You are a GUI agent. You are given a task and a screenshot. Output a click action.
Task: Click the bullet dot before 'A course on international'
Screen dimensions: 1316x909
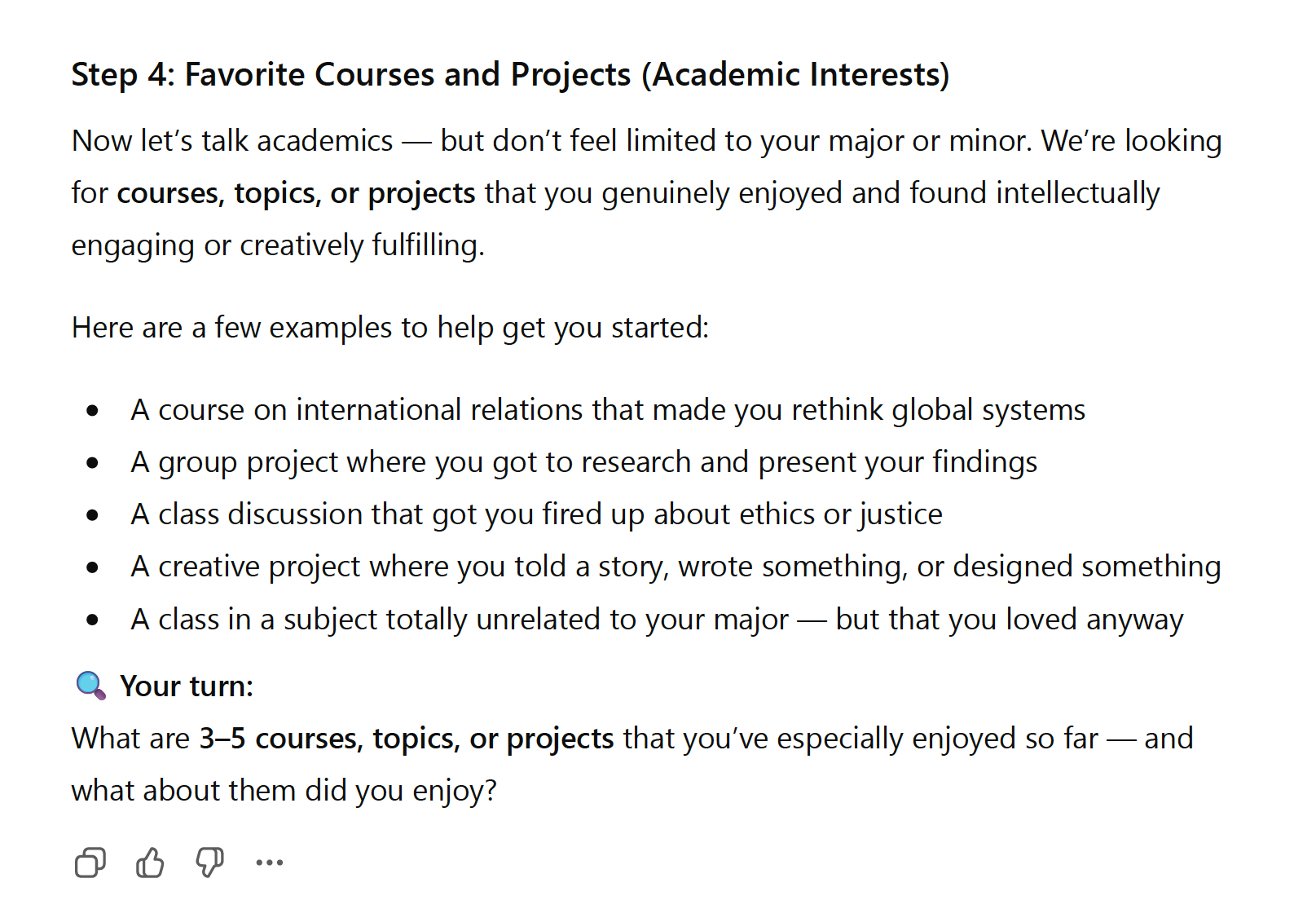click(93, 410)
